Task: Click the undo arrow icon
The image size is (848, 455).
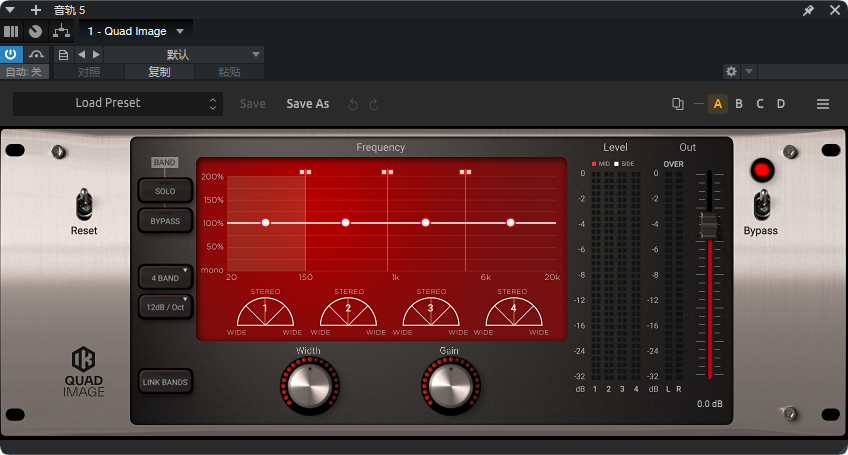Action: click(353, 104)
